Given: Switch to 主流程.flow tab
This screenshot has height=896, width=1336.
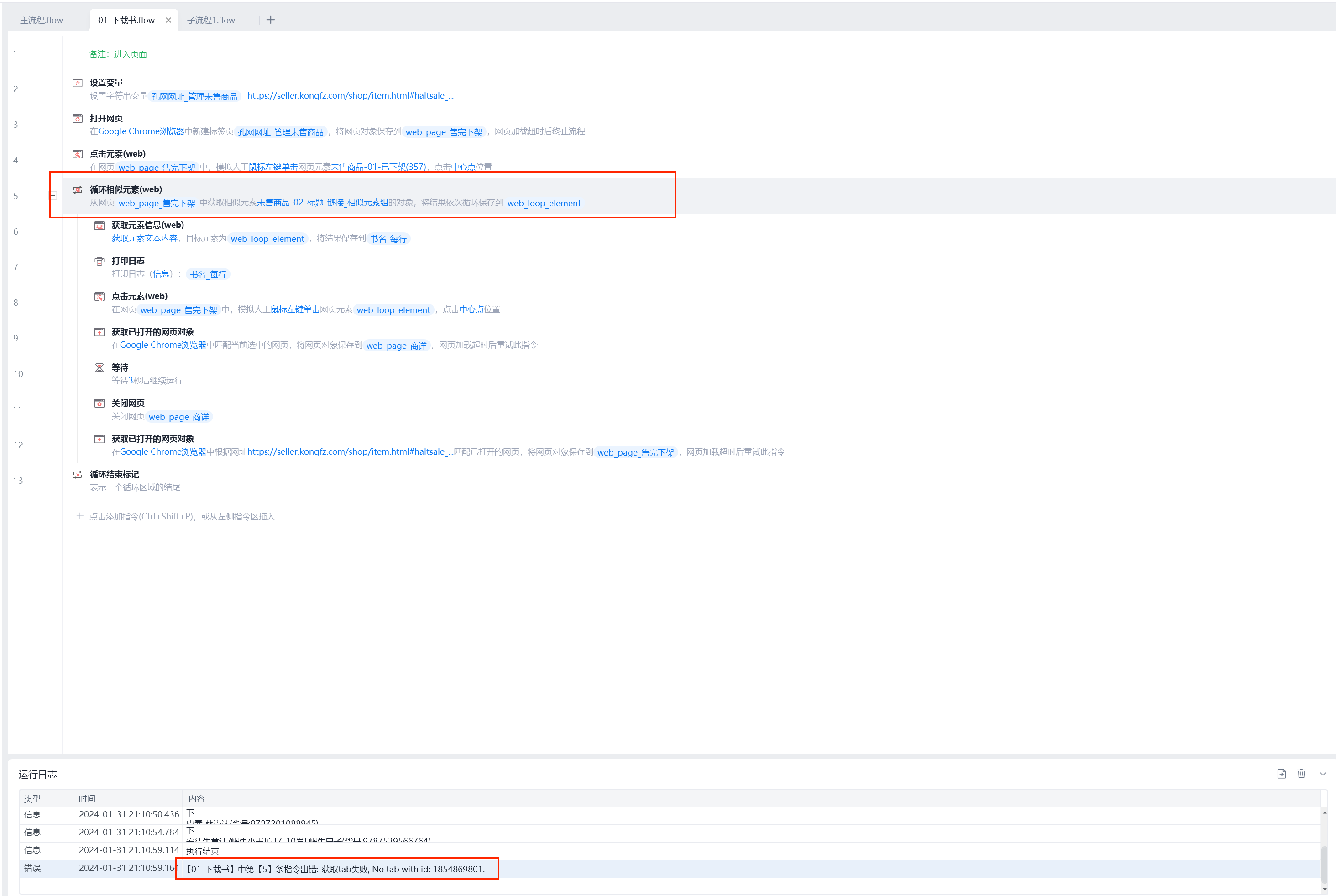Looking at the screenshot, I should [x=42, y=20].
